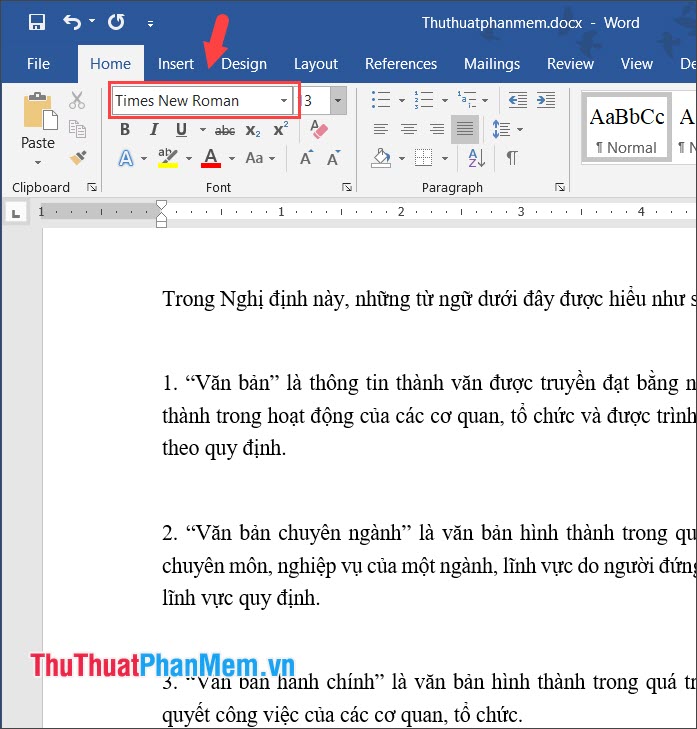Open the Review tab

pos(570,64)
